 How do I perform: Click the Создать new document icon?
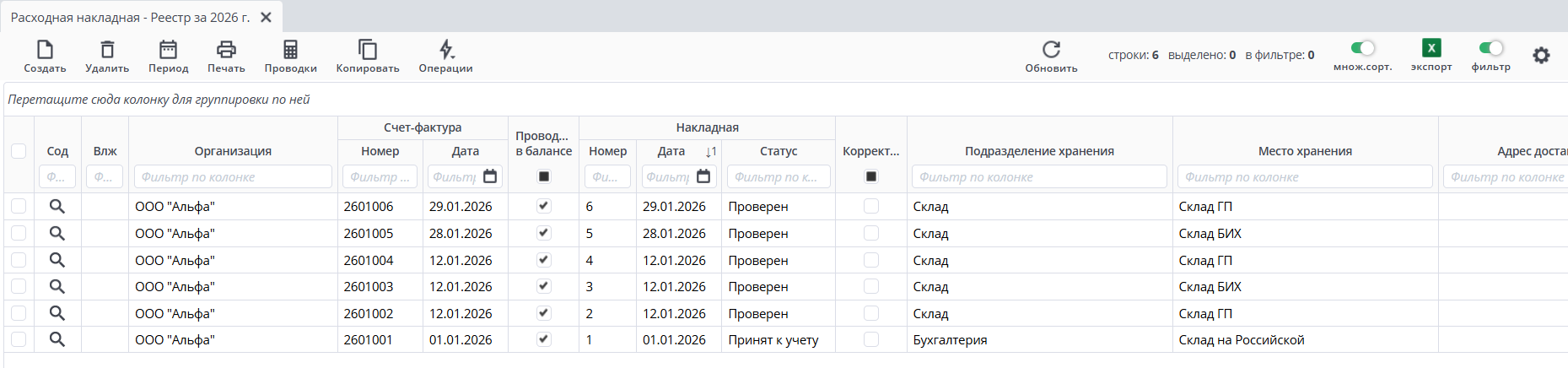click(x=45, y=50)
